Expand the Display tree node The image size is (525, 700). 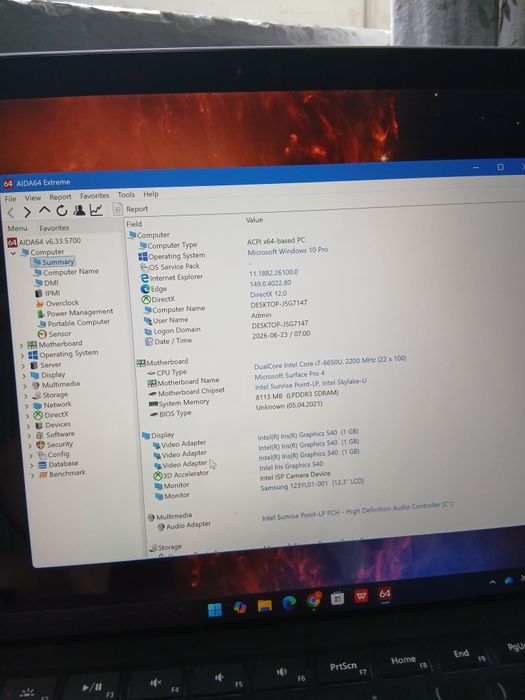point(25,376)
